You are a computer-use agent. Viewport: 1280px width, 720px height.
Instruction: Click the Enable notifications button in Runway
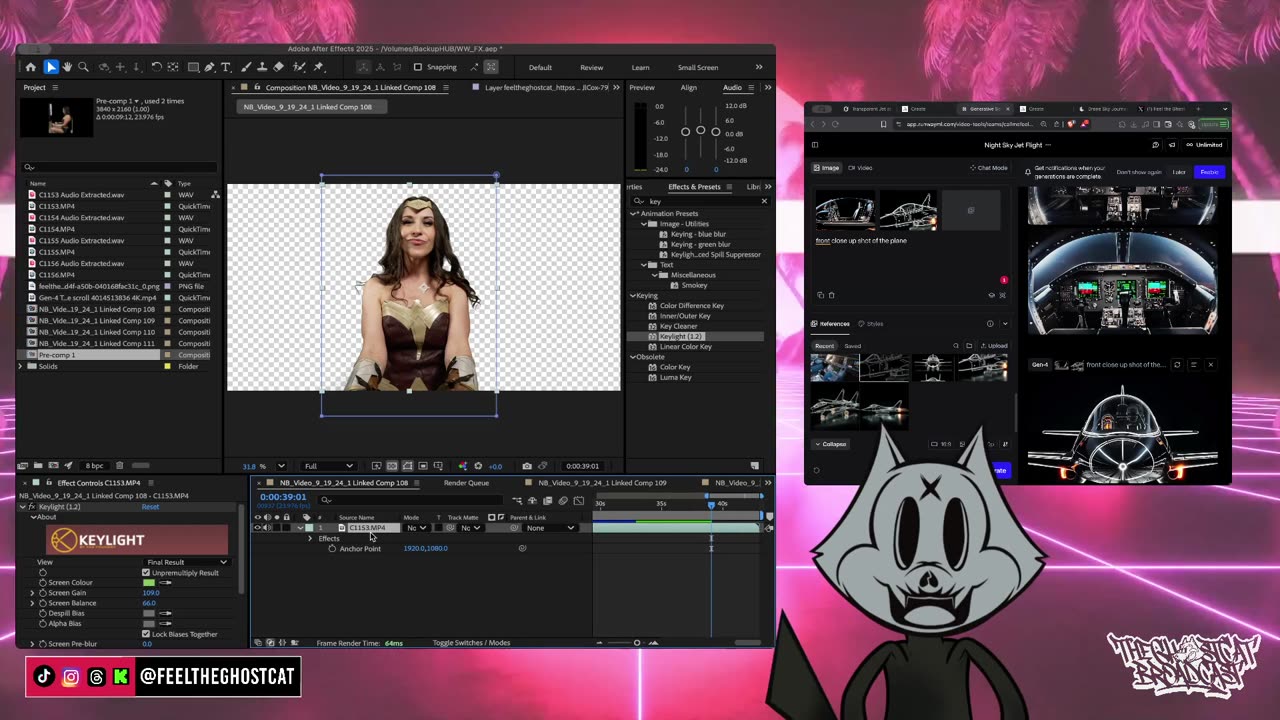pos(1209,172)
